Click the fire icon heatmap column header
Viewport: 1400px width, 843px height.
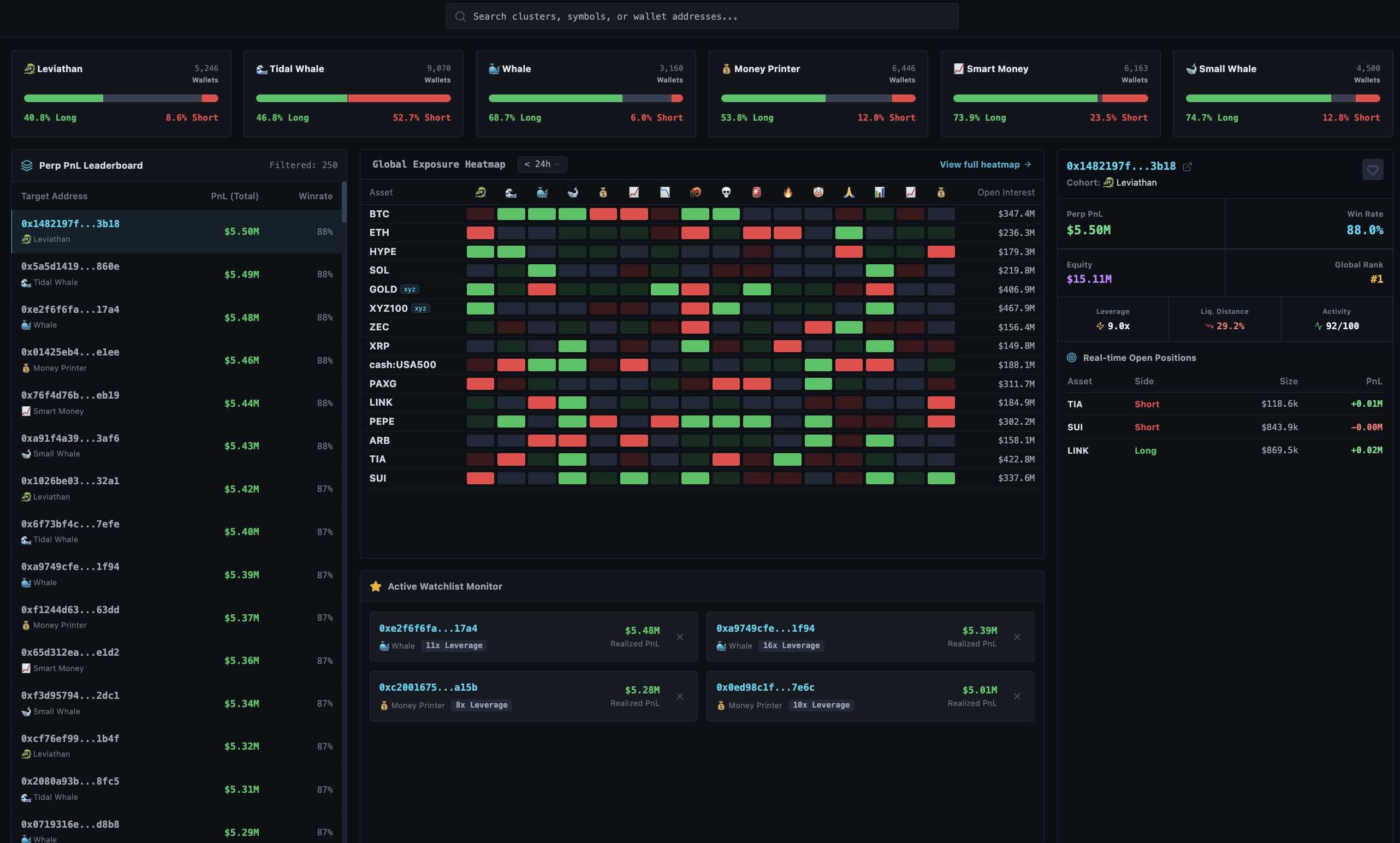coord(787,193)
